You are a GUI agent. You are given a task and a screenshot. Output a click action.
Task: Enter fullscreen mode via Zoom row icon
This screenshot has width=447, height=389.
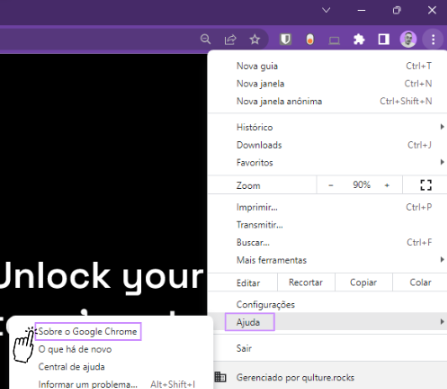click(426, 185)
